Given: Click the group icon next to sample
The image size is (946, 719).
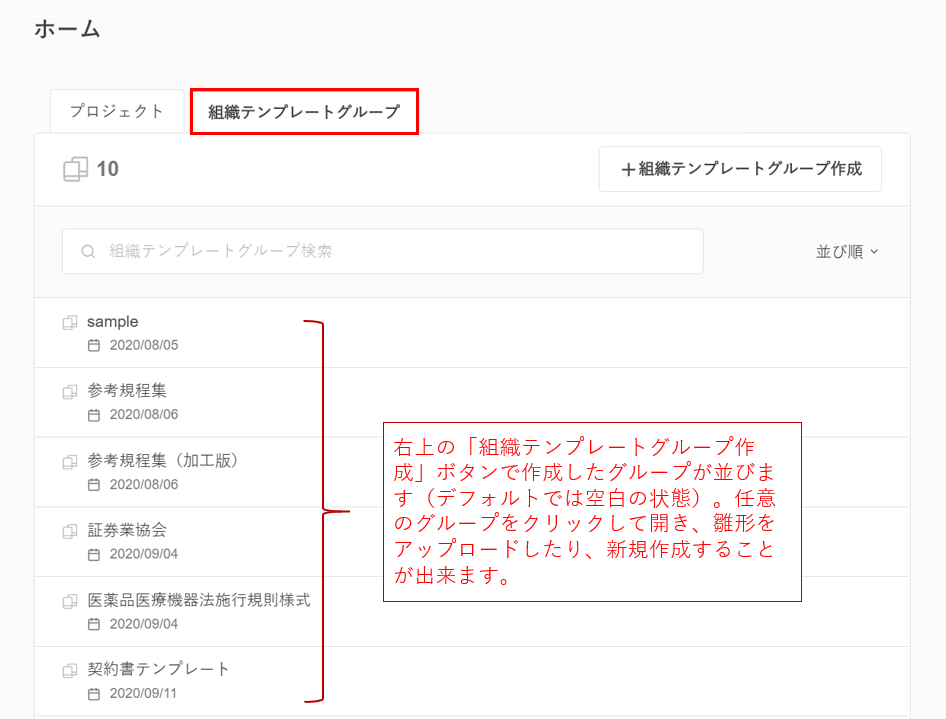Looking at the screenshot, I should (x=70, y=323).
